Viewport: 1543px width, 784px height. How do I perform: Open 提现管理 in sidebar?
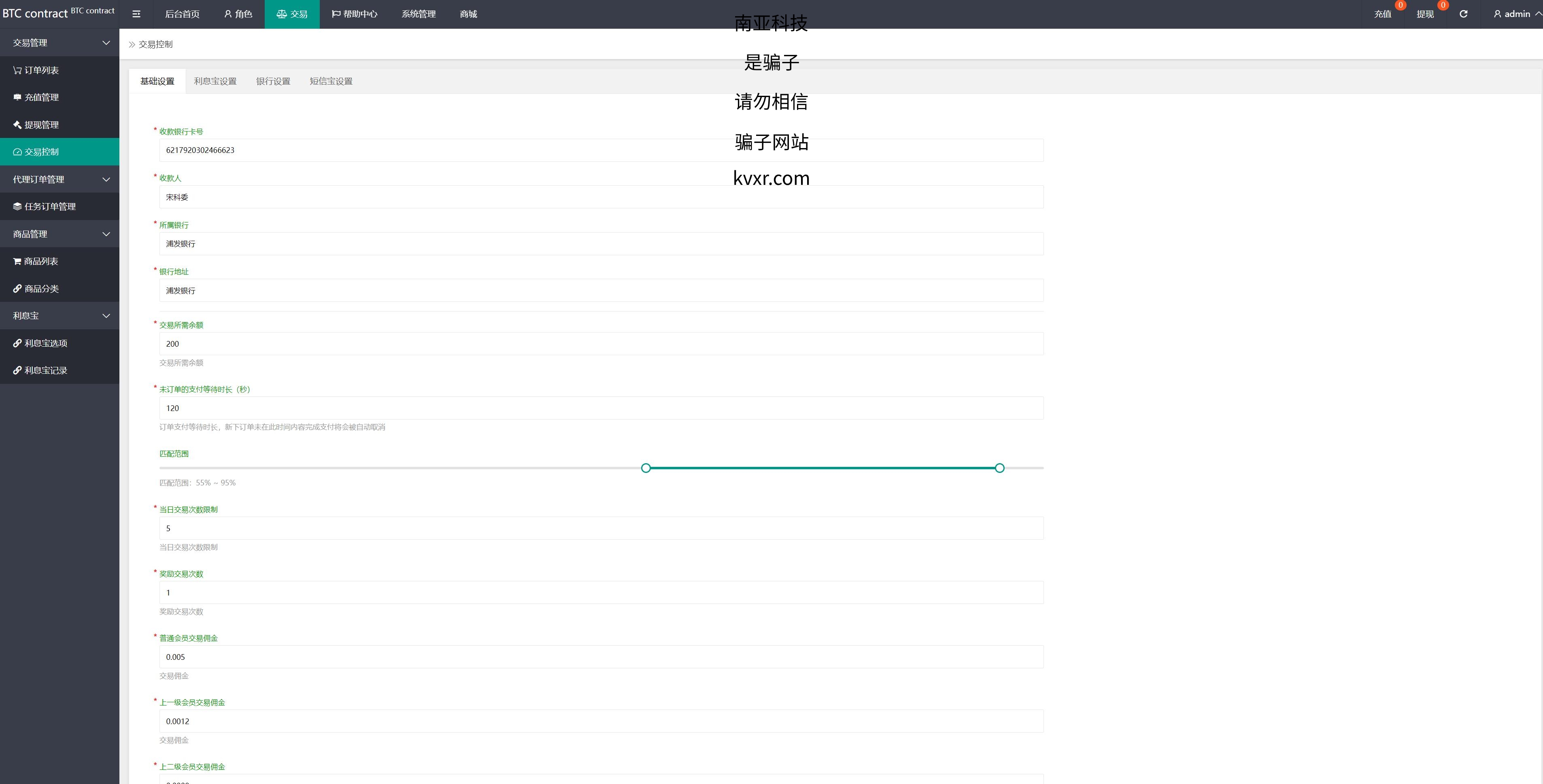coord(60,125)
